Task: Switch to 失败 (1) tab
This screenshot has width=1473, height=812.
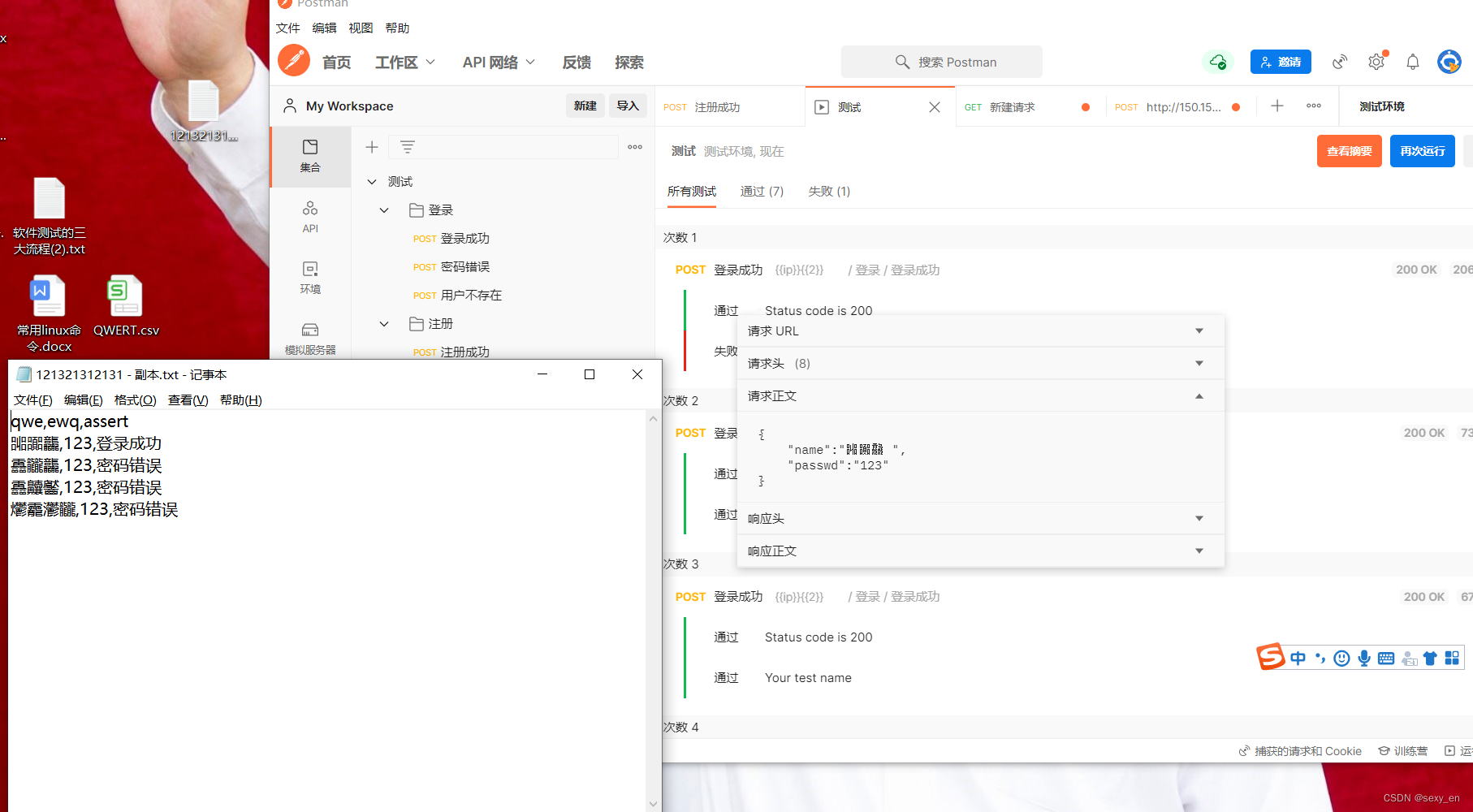Action: click(x=829, y=192)
